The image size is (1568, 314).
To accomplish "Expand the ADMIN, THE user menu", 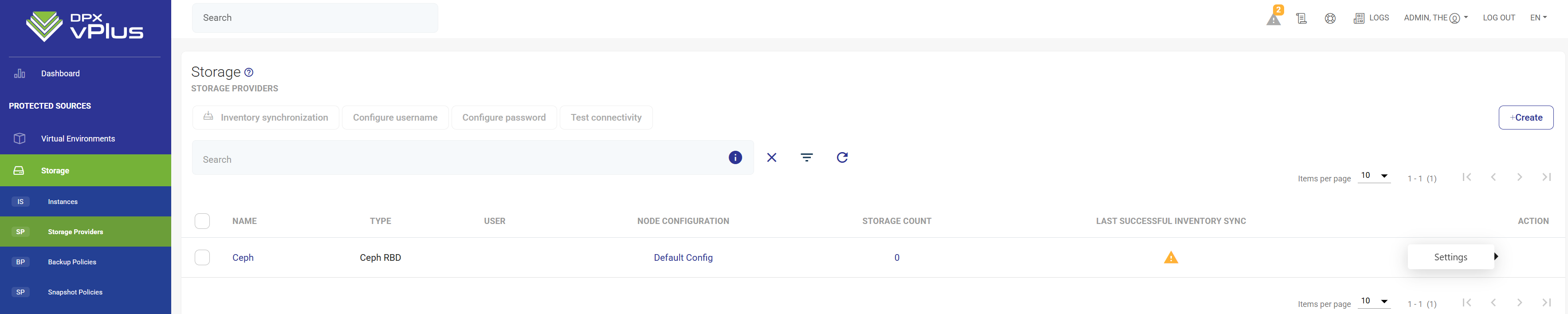I will pyautogui.click(x=1435, y=18).
